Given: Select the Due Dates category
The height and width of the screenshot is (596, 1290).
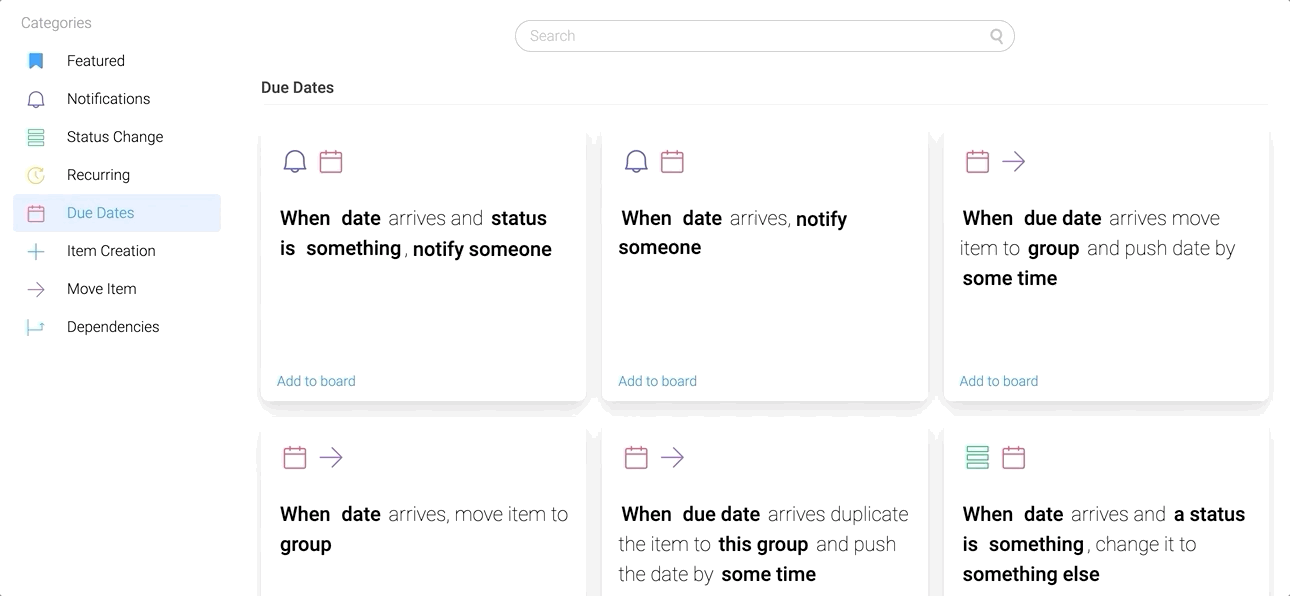Looking at the screenshot, I should click(117, 213).
